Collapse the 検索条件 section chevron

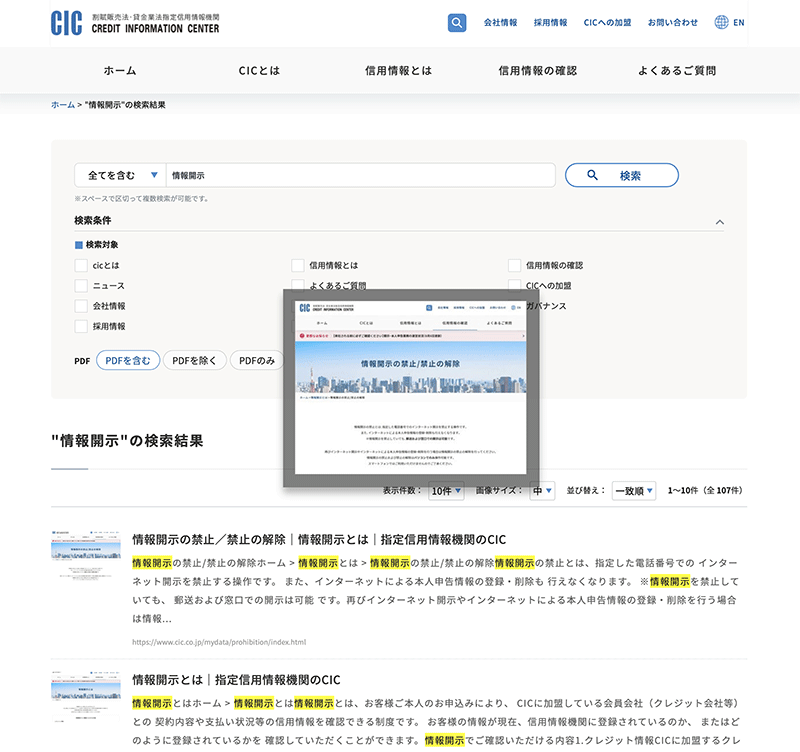719,222
